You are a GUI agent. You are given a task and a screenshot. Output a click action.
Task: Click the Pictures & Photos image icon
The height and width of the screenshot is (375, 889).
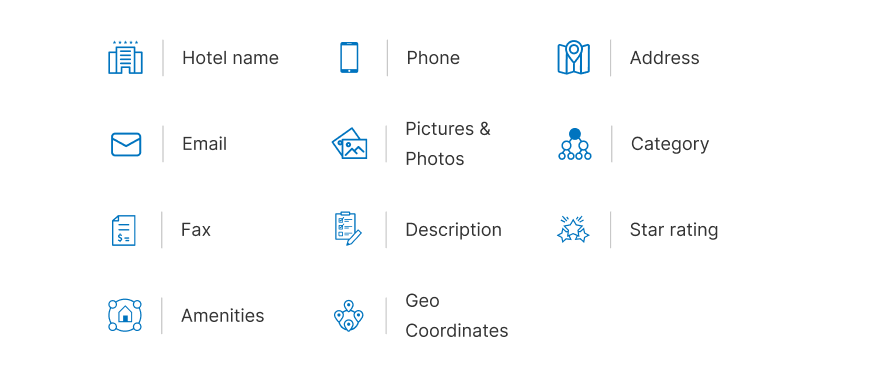(350, 144)
